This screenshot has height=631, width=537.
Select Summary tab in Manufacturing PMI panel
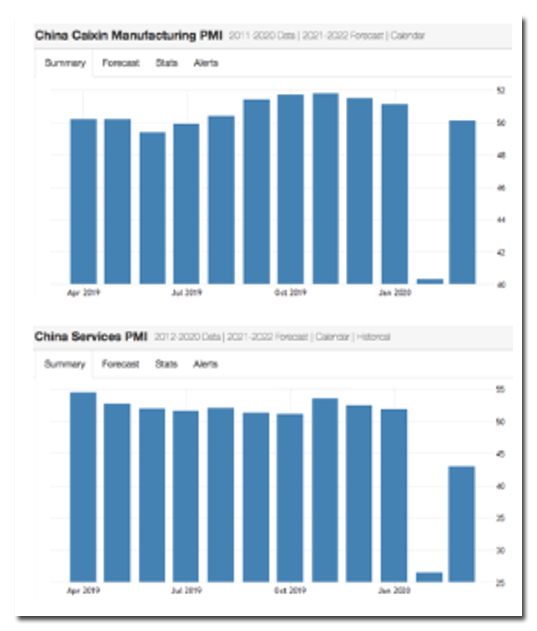[x=65, y=63]
